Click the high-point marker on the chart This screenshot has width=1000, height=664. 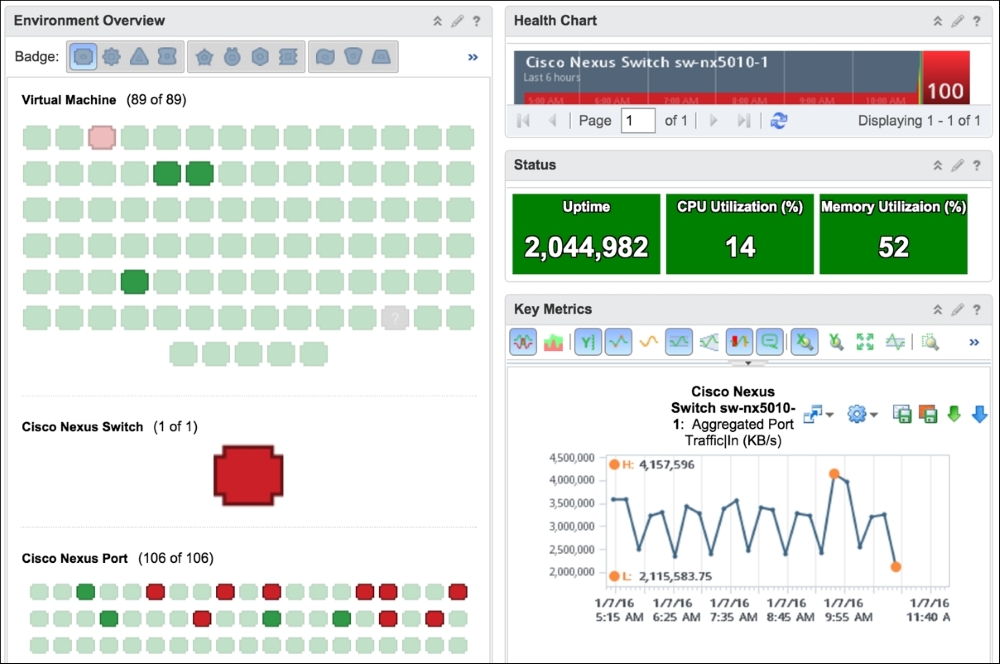point(834,474)
